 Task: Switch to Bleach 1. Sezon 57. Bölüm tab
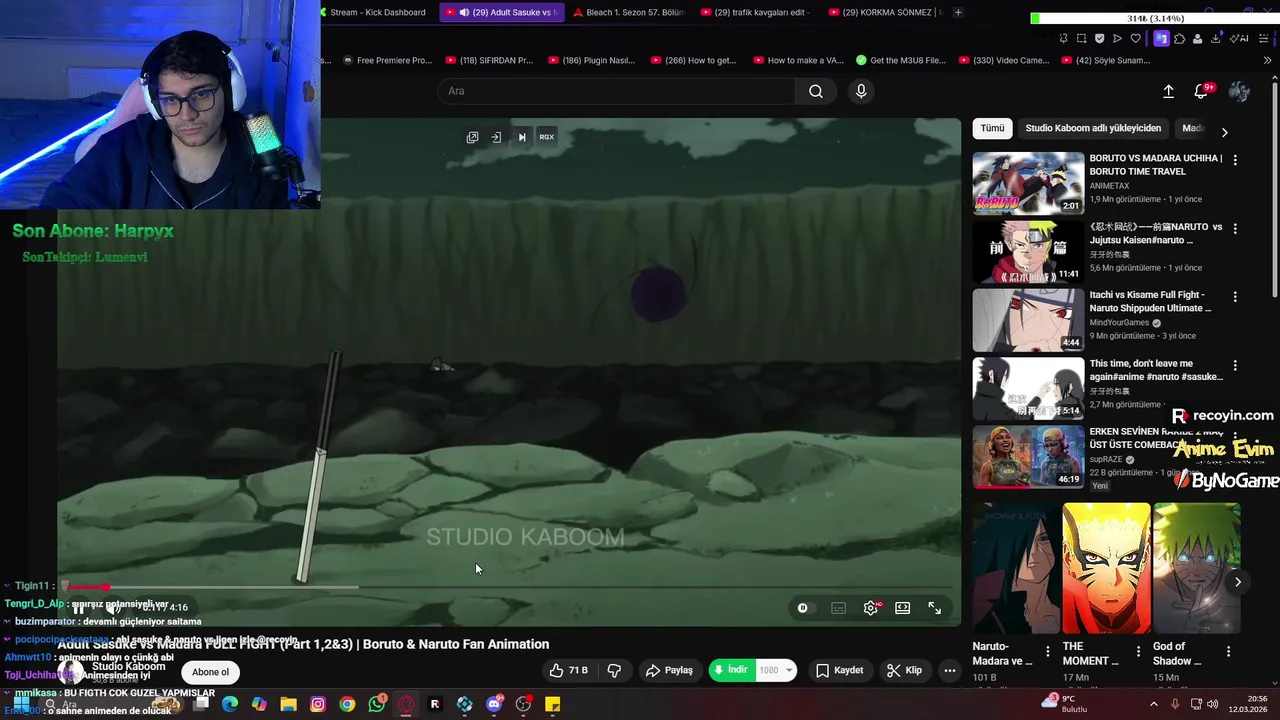pyautogui.click(x=628, y=12)
